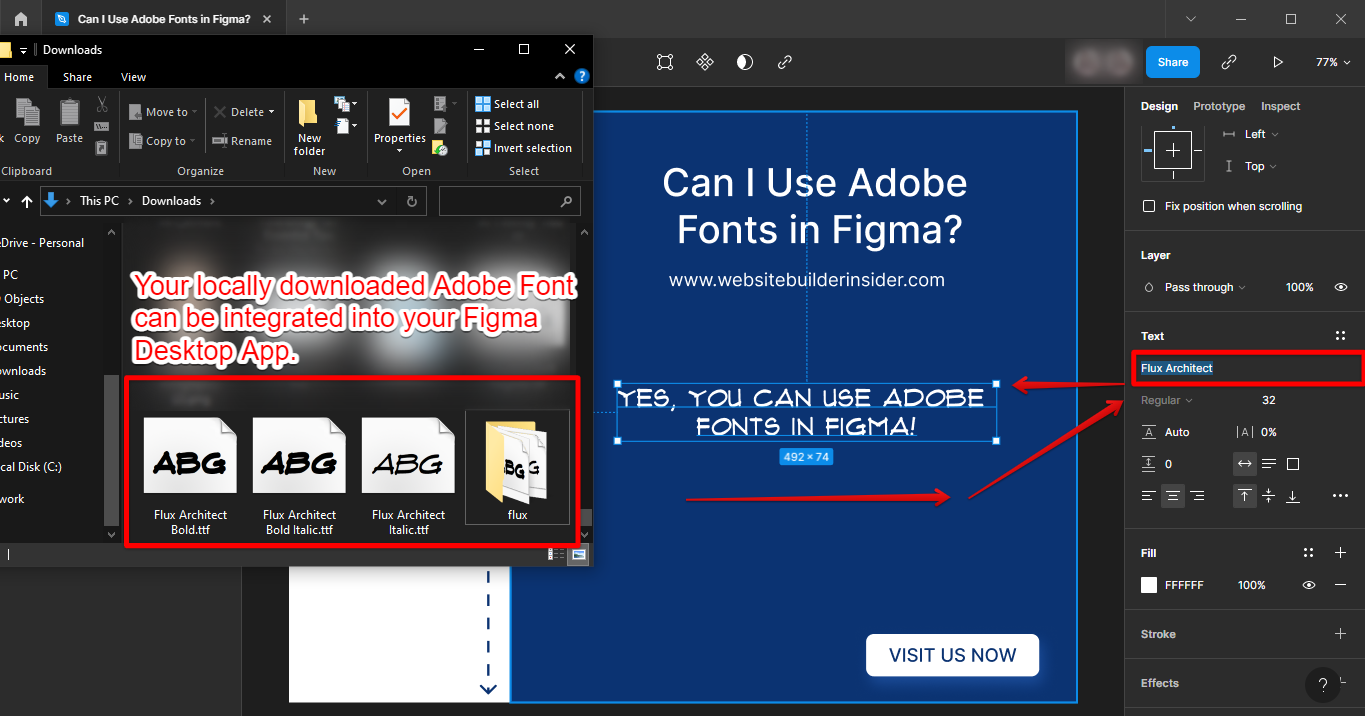Set fixed size text resizing
This screenshot has height=716, width=1365.
coord(1293,464)
